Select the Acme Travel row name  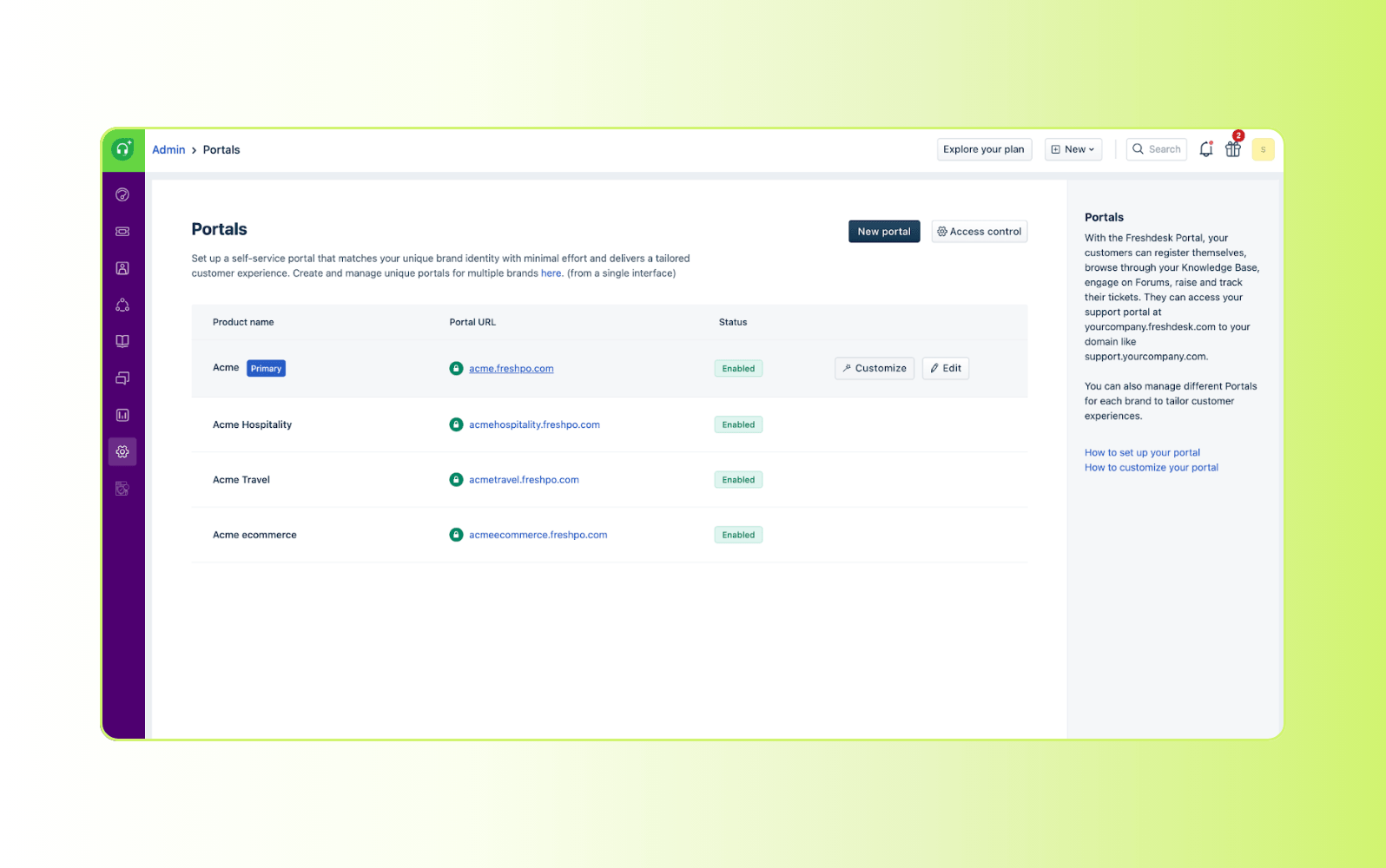(241, 479)
